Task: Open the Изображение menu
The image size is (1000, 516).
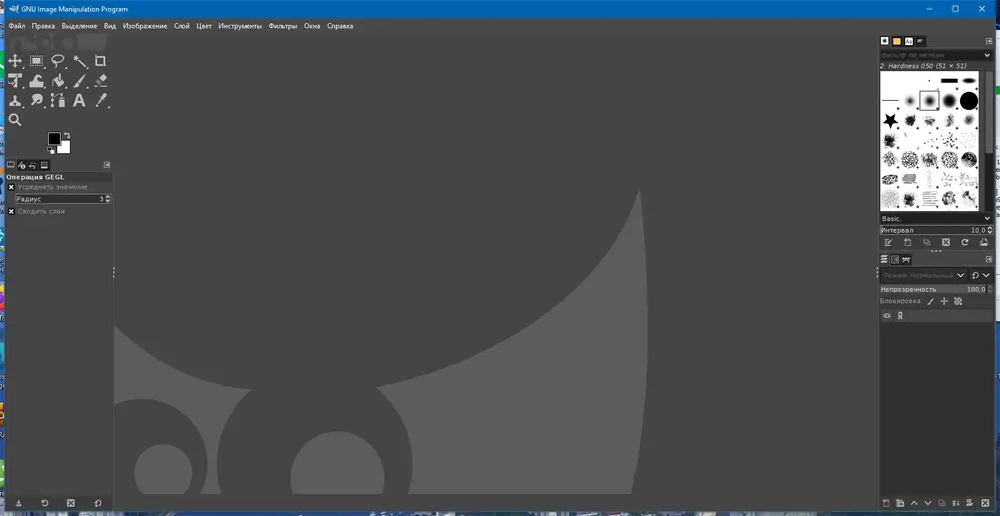Action: (x=145, y=26)
